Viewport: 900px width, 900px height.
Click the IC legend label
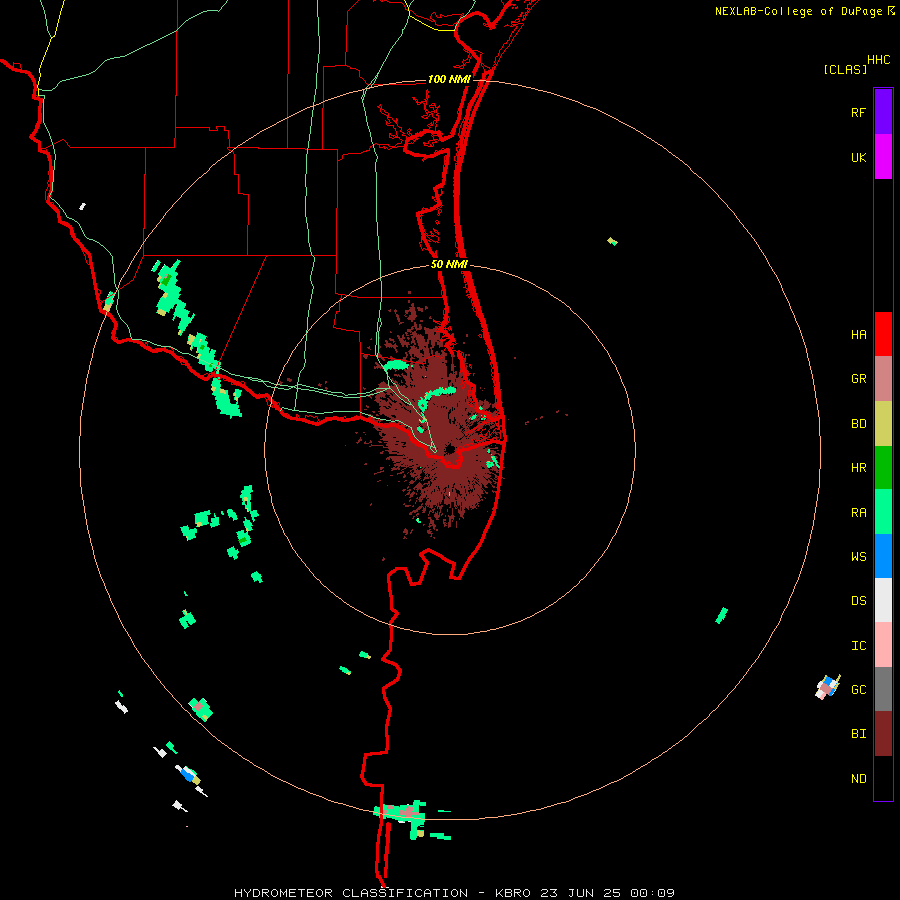click(858, 646)
